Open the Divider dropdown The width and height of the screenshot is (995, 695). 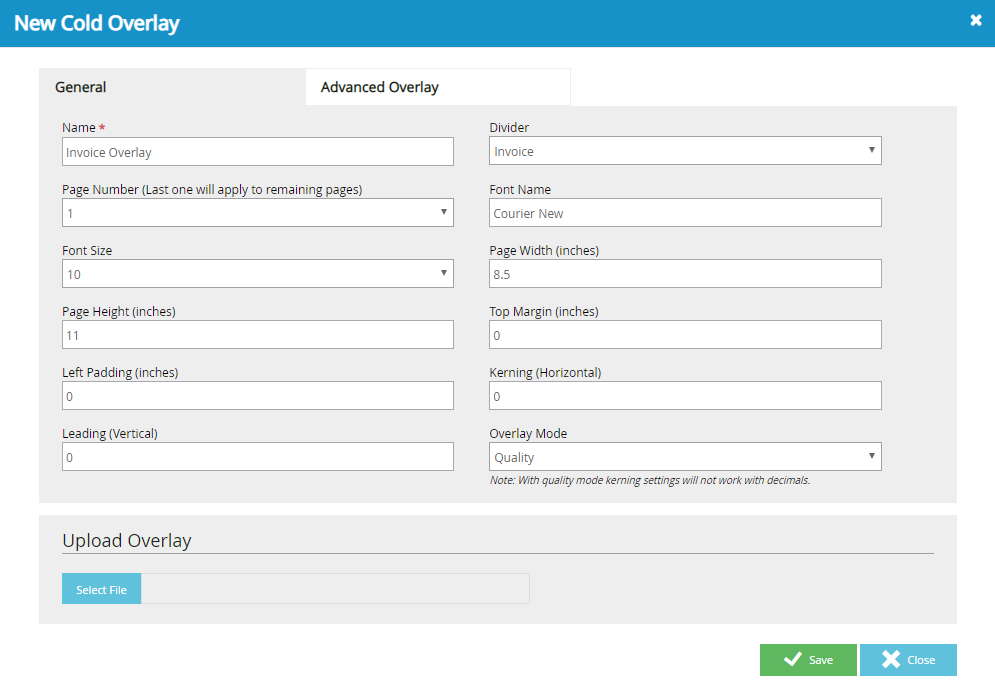coord(685,152)
